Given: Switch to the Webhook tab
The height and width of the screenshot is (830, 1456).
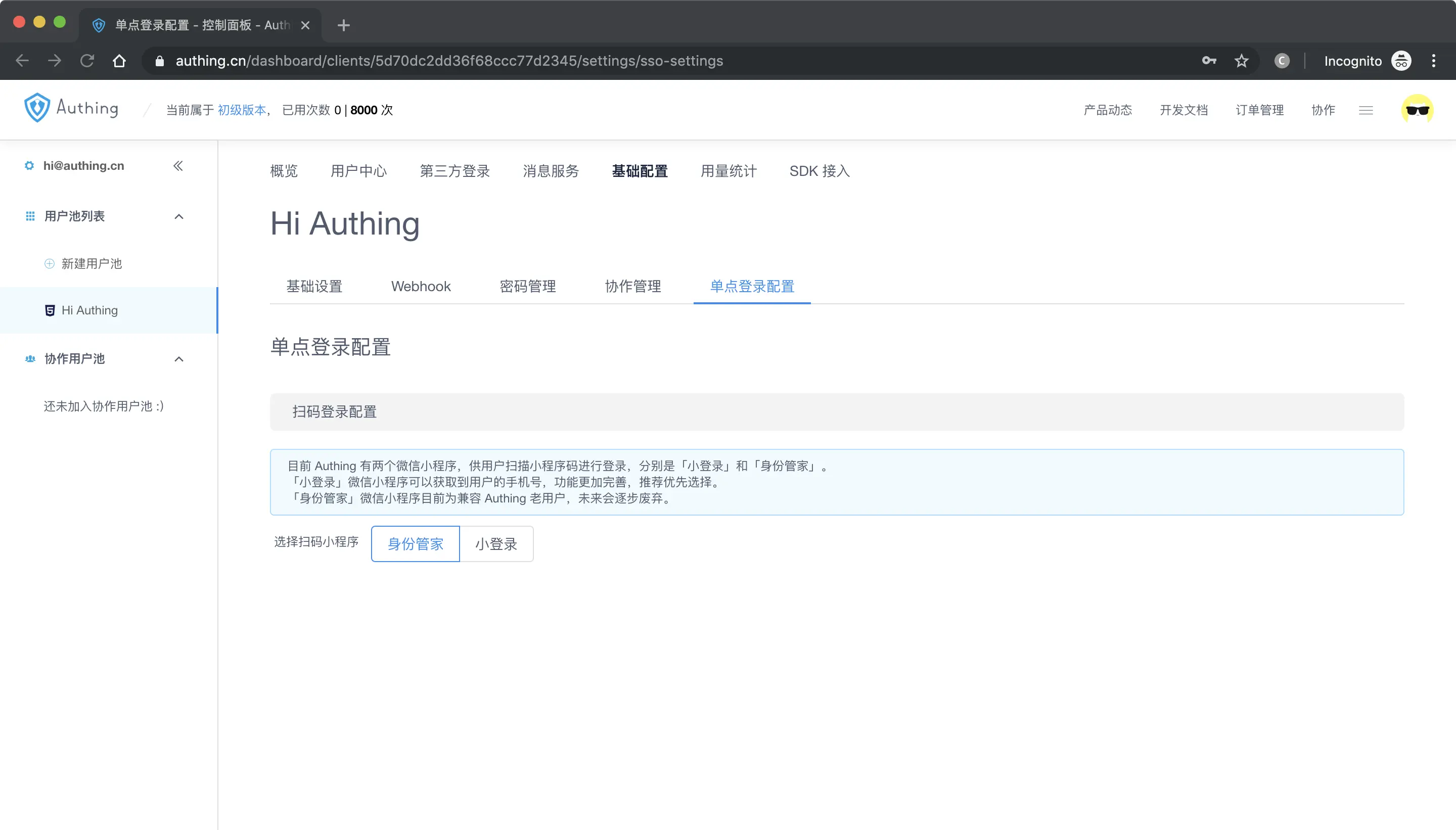Looking at the screenshot, I should click(420, 286).
